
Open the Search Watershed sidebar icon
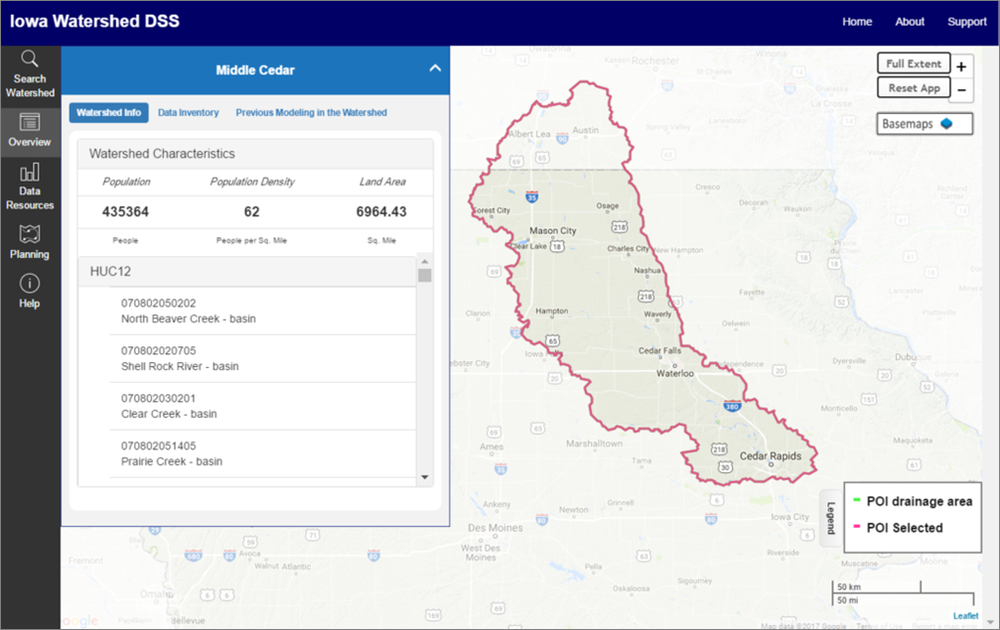[x=30, y=59]
